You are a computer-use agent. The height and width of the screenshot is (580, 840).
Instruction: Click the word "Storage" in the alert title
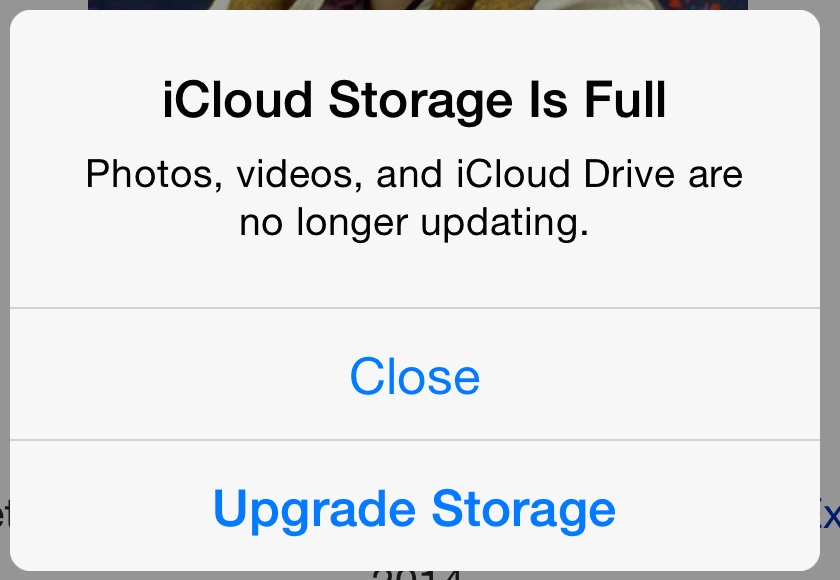[x=421, y=102]
